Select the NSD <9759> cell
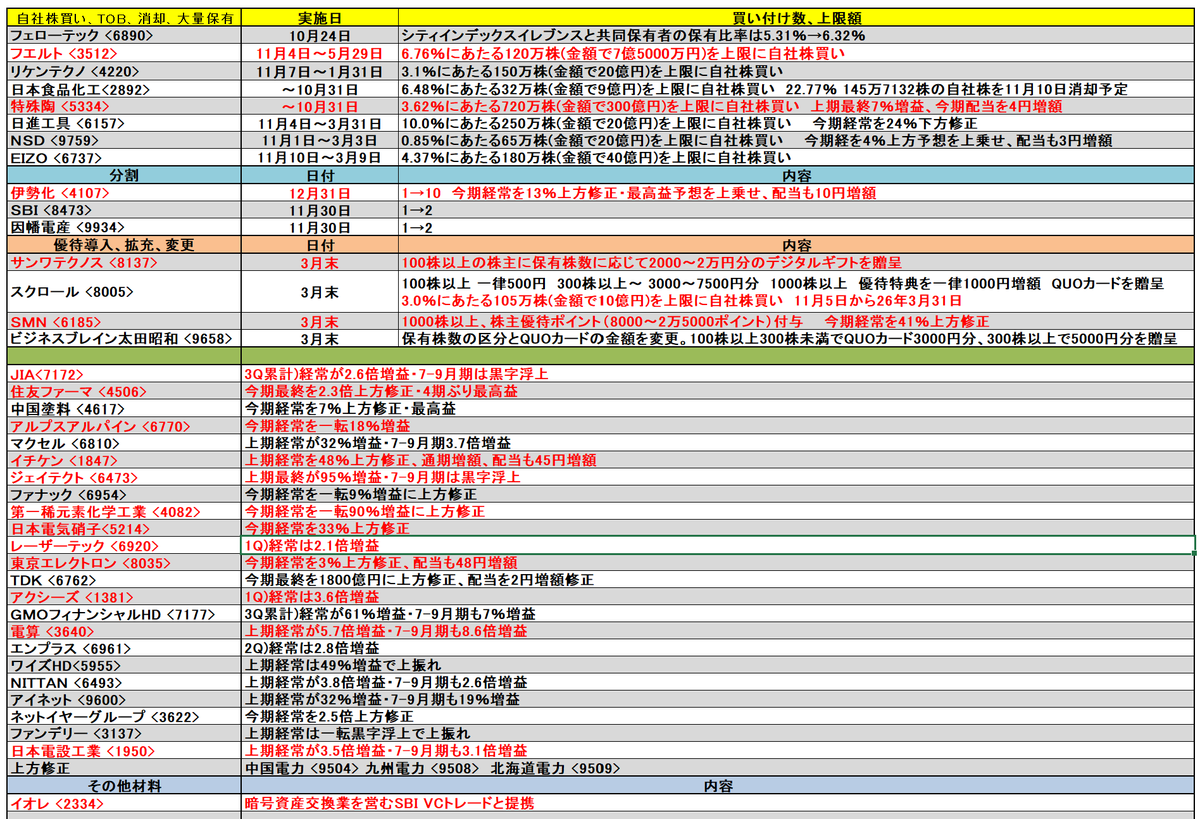The width and height of the screenshot is (1200, 819). tap(124, 140)
